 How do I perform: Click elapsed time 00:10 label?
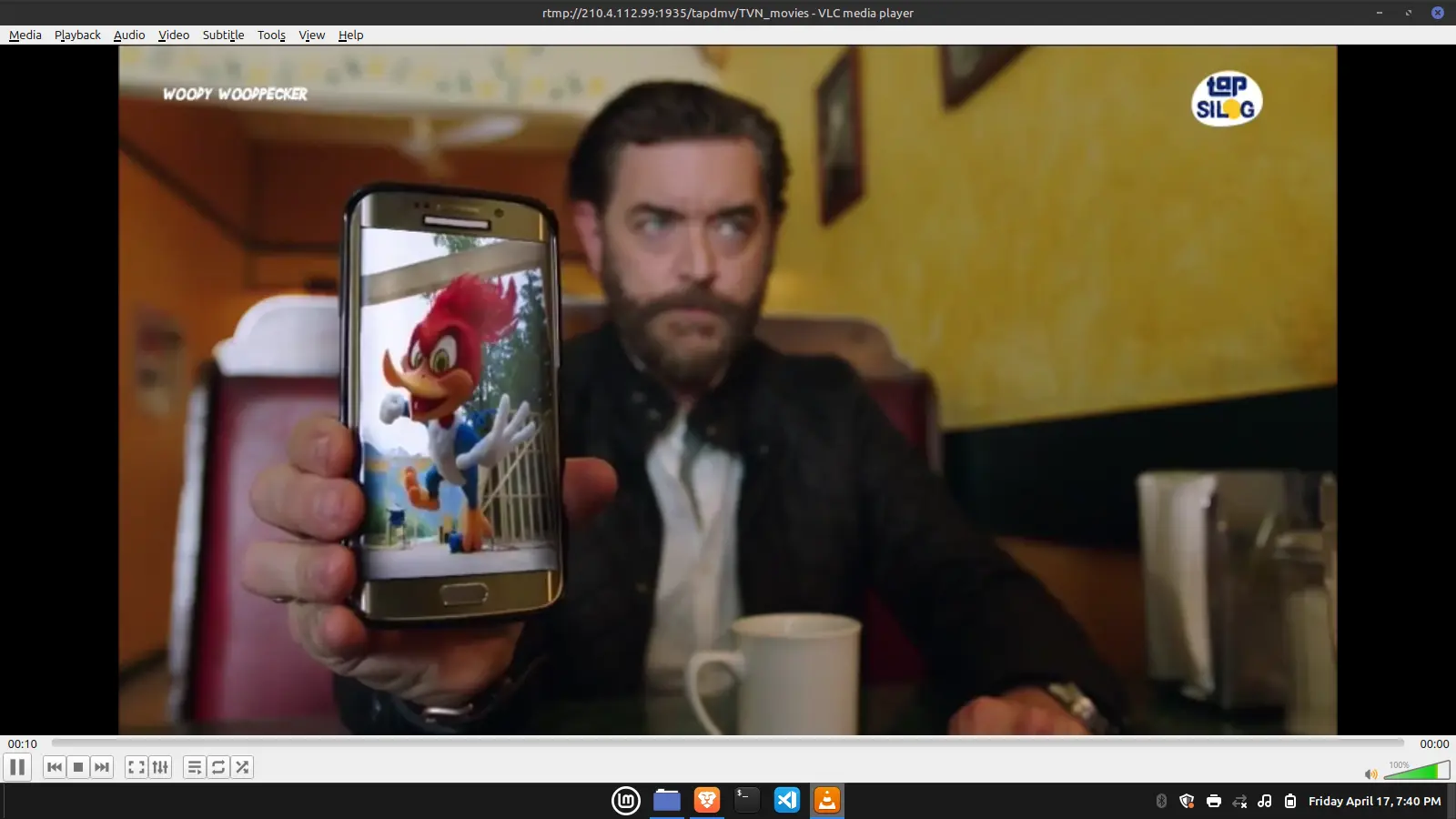[23, 743]
